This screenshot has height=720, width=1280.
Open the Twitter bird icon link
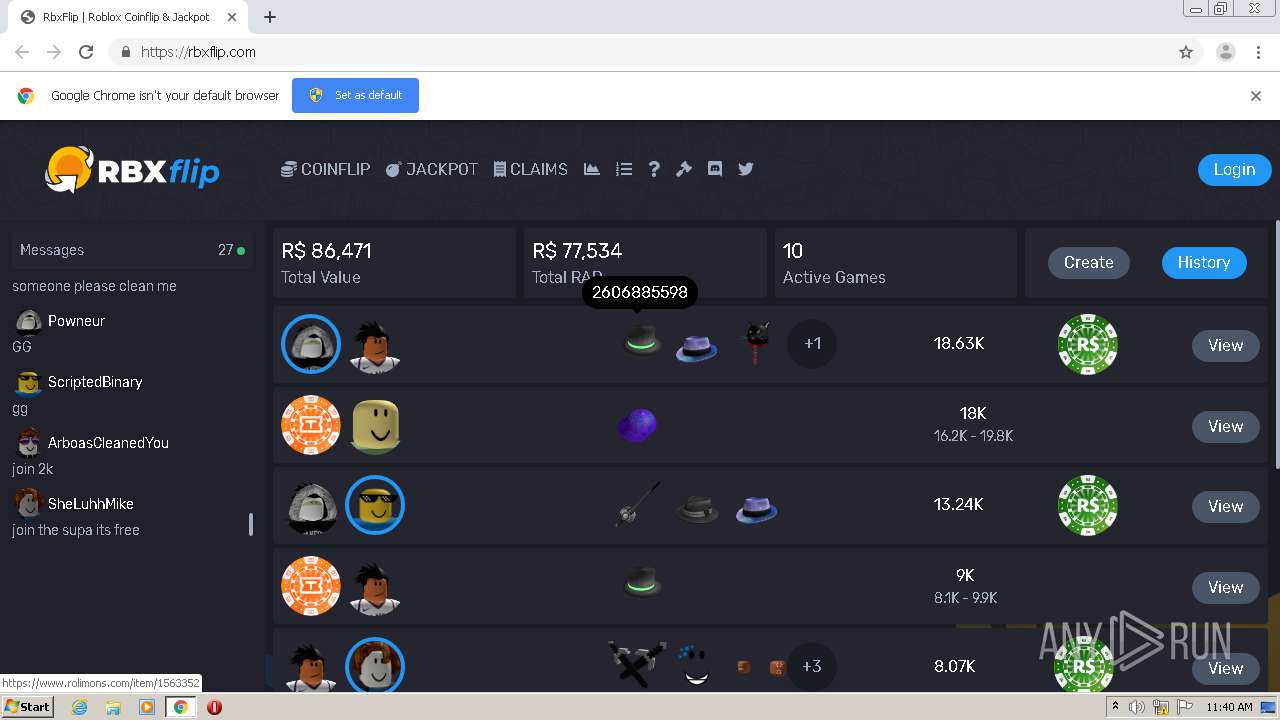pyautogui.click(x=746, y=169)
